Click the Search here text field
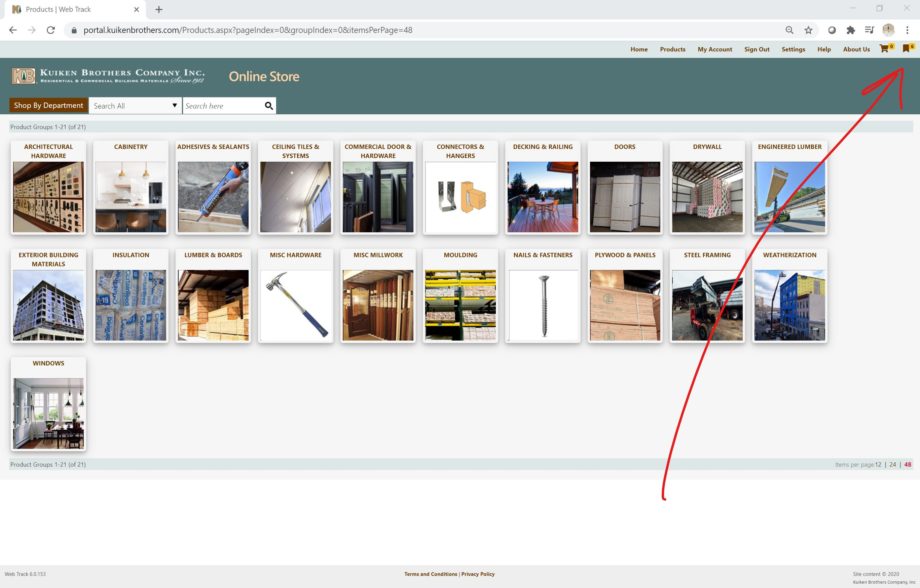This screenshot has width=920, height=588. [223, 106]
